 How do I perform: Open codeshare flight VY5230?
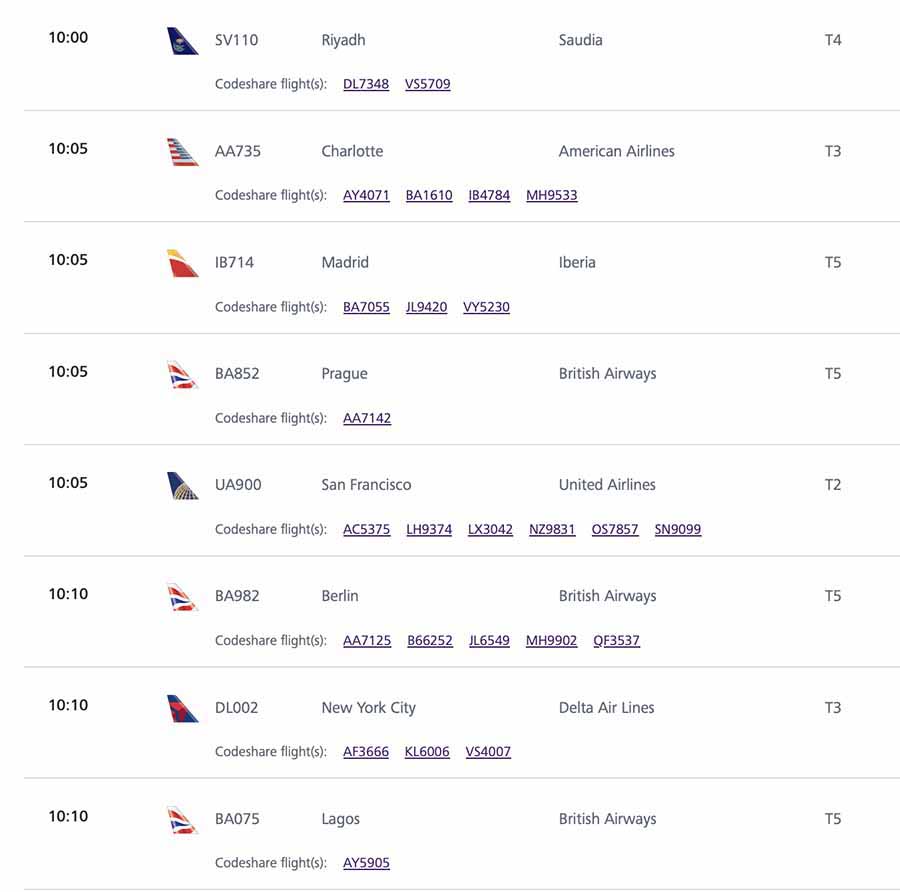(x=486, y=307)
